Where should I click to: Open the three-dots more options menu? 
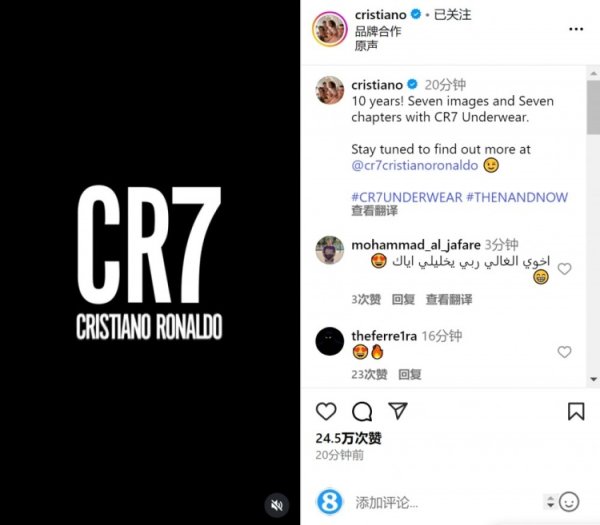click(576, 29)
